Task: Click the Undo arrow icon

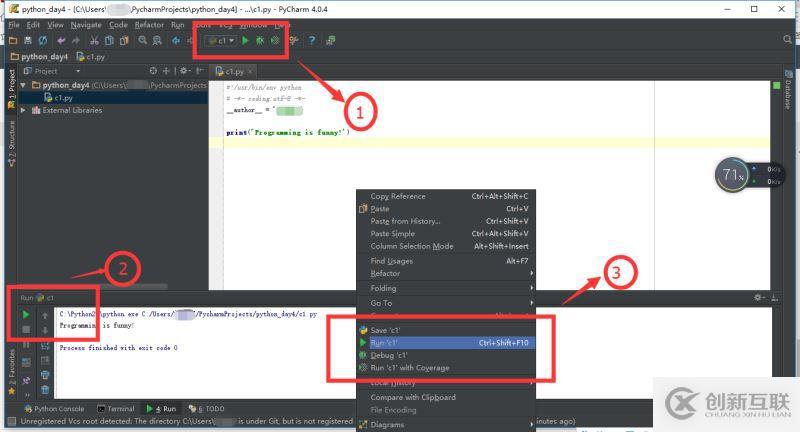Action: [61, 40]
